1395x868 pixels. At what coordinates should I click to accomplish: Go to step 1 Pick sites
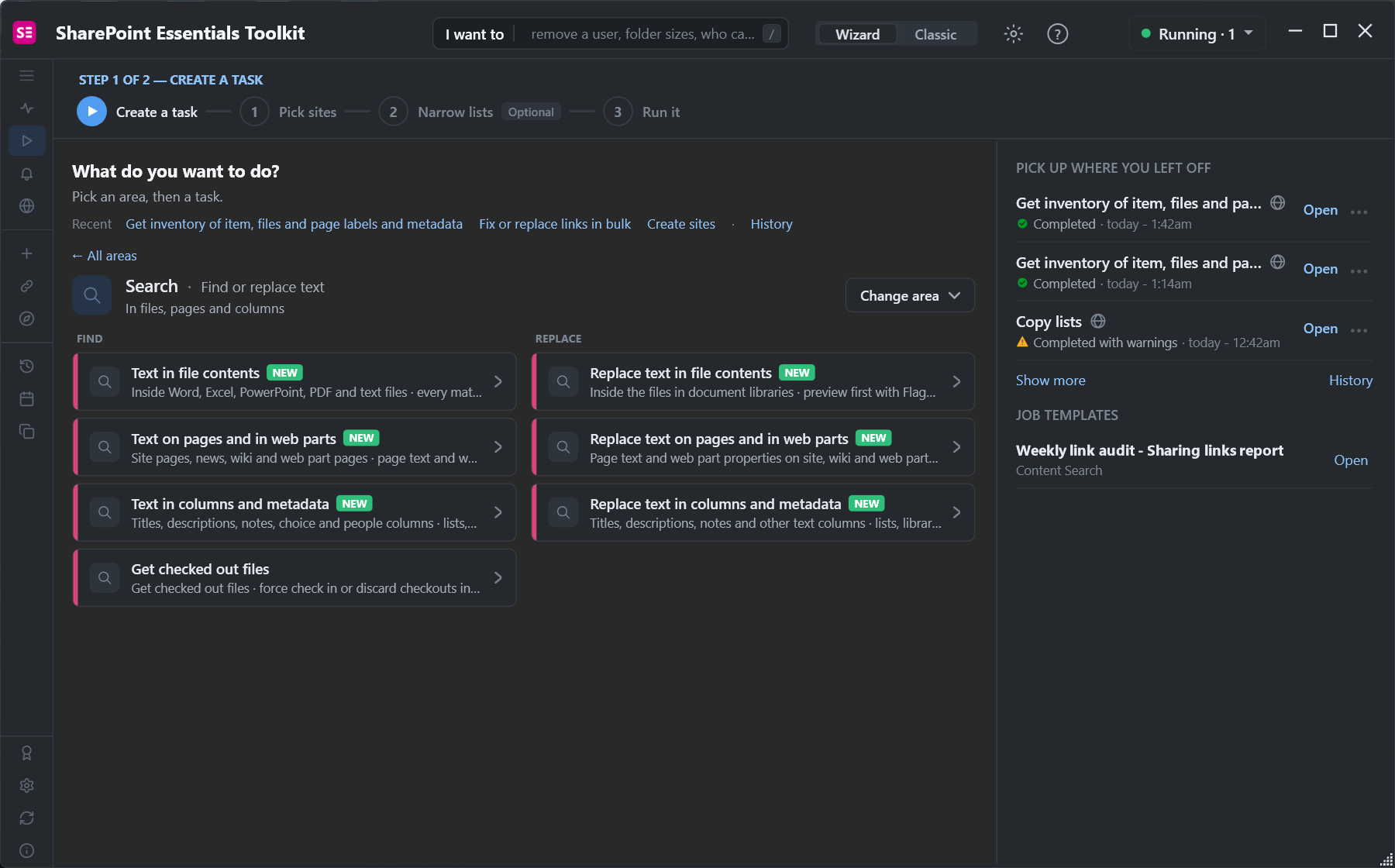[288, 112]
